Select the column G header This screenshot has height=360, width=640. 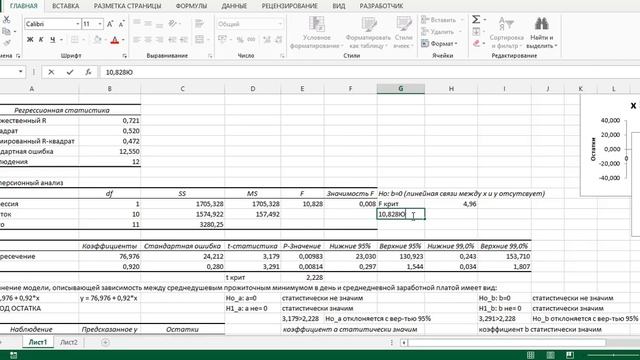[x=400, y=89]
